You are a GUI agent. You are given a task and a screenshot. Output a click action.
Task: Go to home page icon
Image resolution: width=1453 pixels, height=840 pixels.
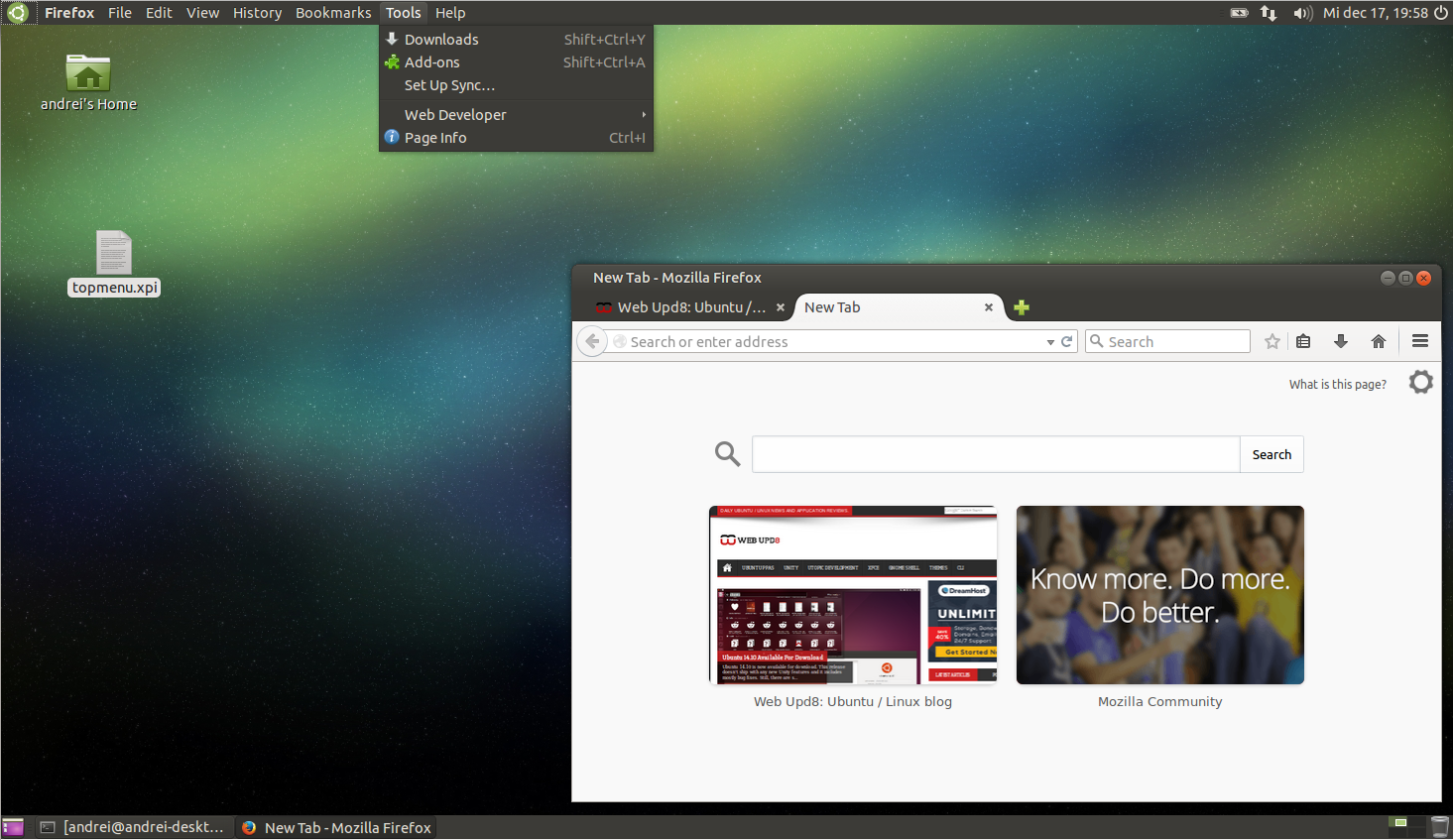pos(1379,341)
